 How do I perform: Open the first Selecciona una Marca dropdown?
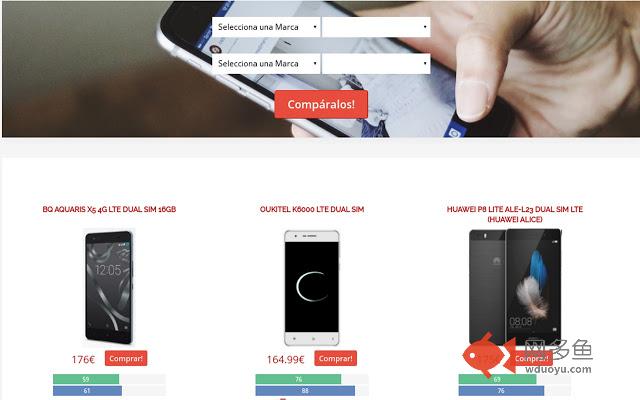(266, 27)
